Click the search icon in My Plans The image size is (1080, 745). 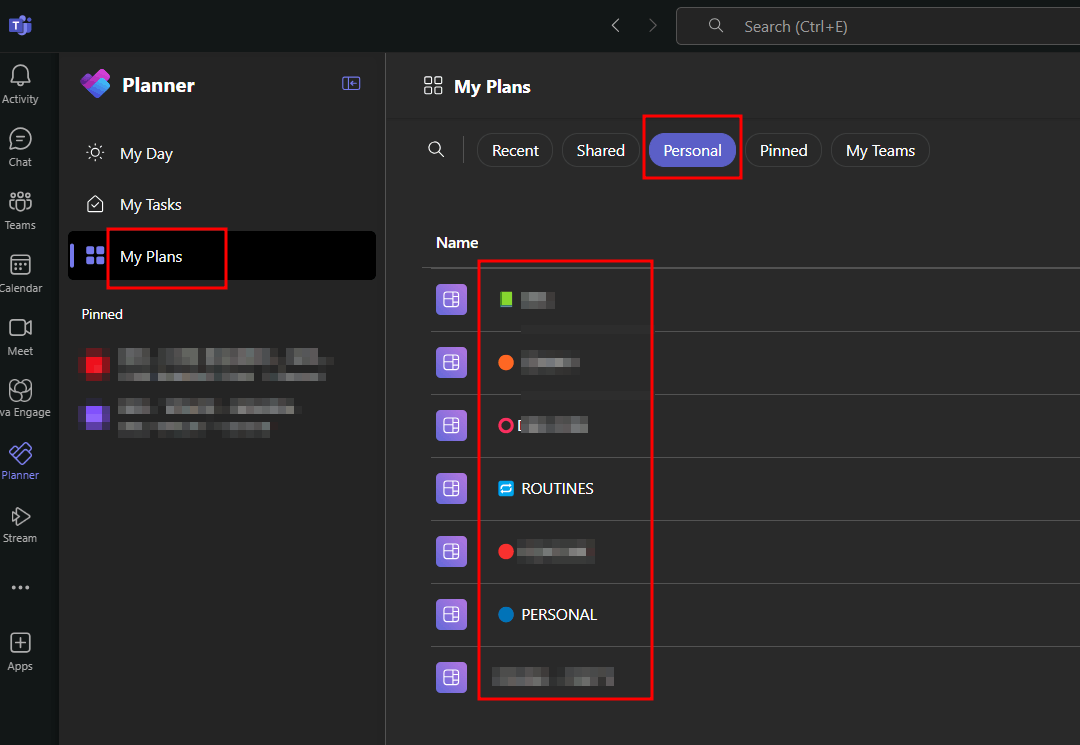click(436, 149)
